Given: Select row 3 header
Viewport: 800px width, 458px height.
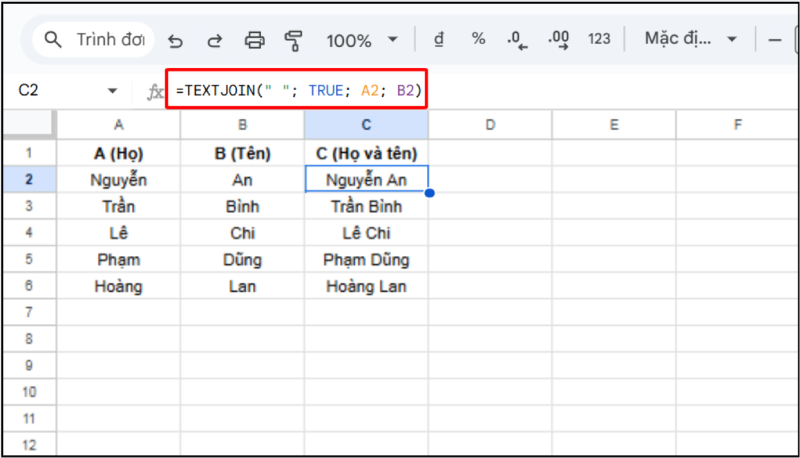Looking at the screenshot, I should point(29,206).
